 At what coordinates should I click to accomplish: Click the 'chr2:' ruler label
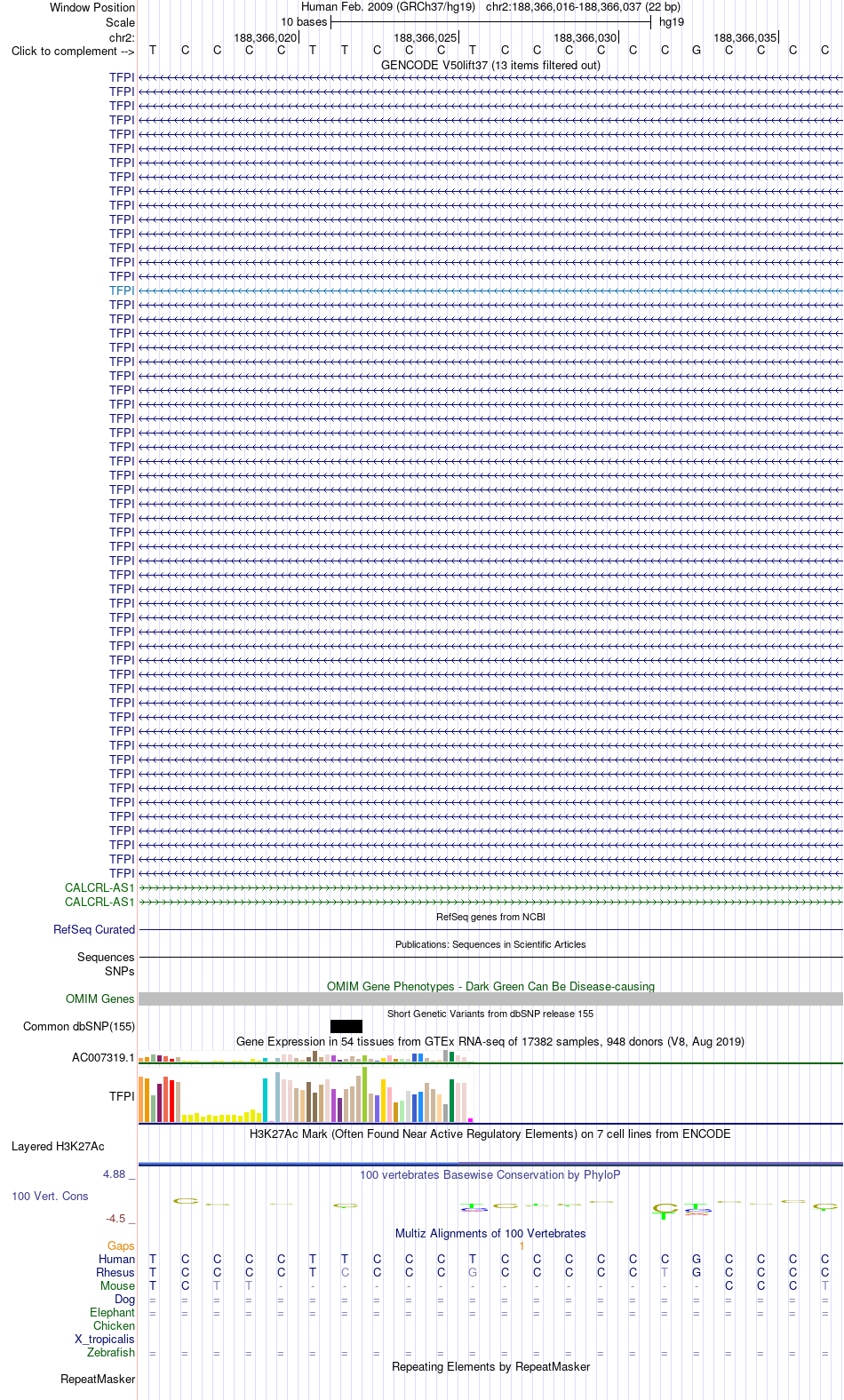click(x=122, y=37)
